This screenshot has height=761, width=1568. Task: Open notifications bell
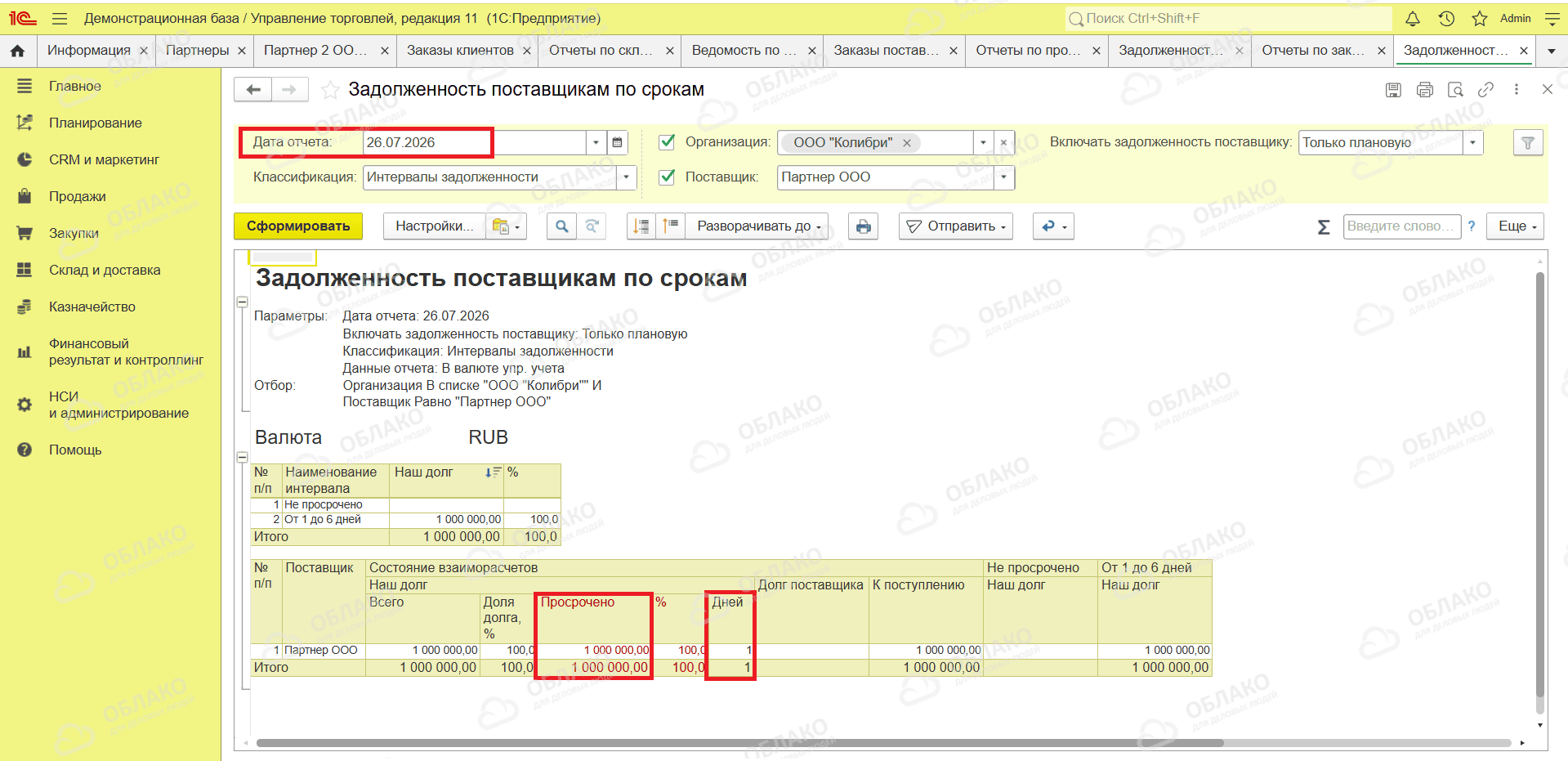(1413, 18)
